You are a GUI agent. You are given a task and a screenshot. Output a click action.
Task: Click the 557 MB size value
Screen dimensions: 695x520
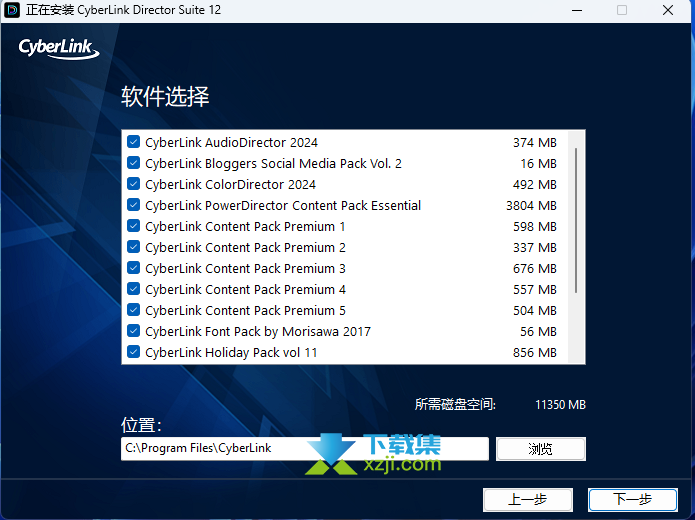[x=535, y=289]
